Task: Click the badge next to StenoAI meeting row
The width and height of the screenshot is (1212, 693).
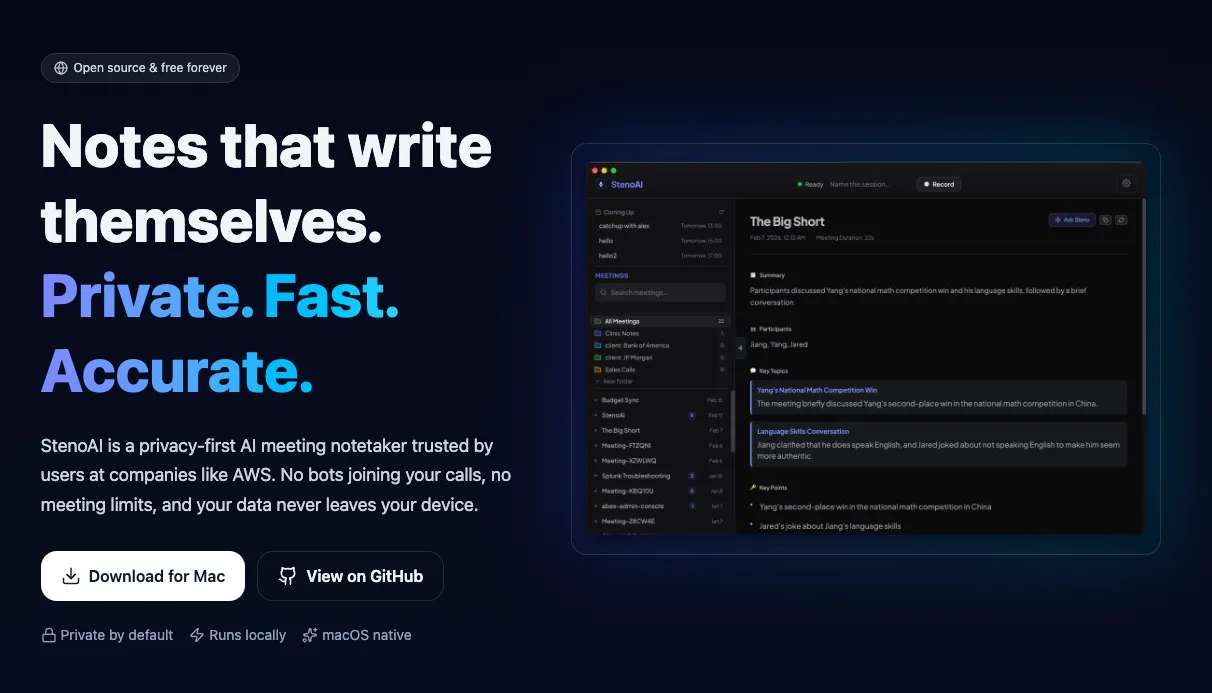Action: [x=692, y=415]
